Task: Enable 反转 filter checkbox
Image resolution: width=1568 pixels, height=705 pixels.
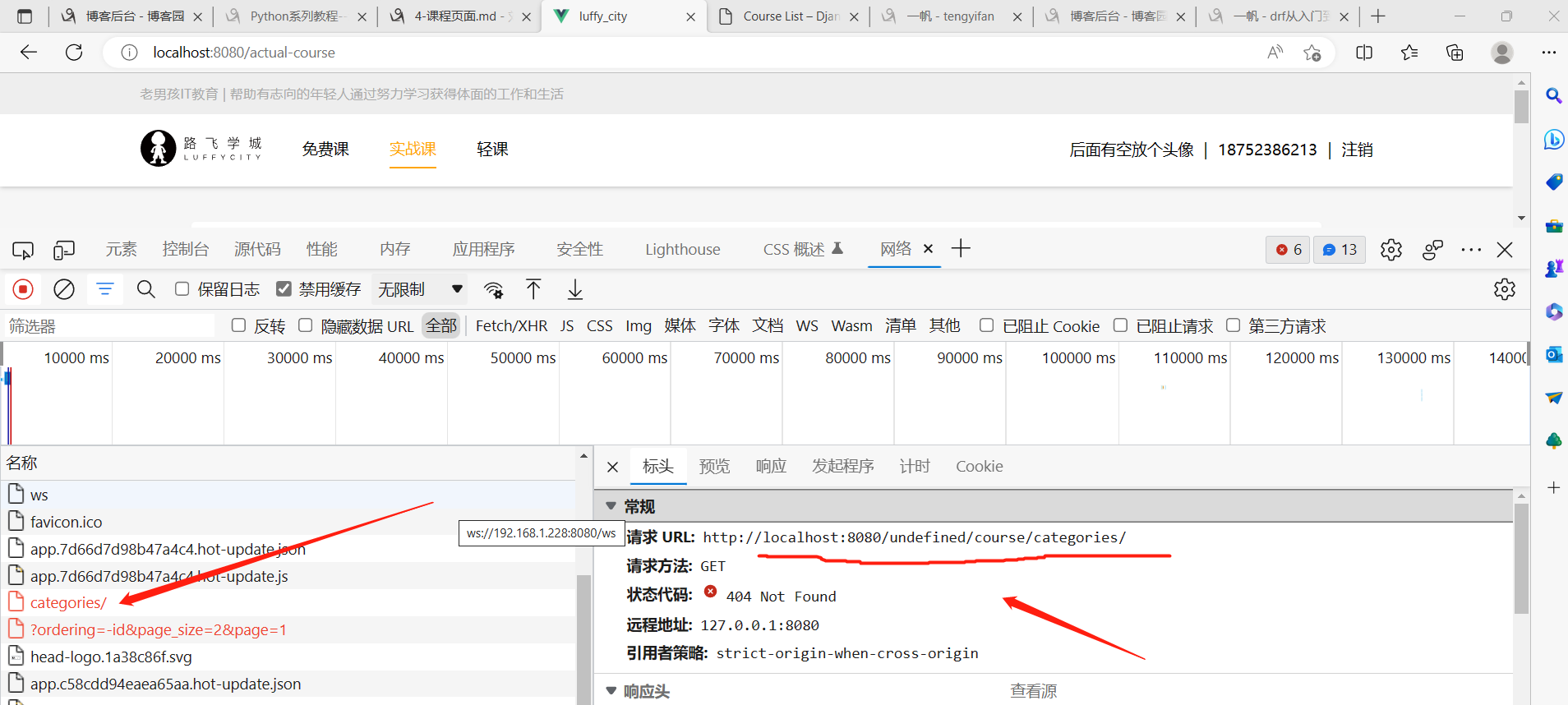Action: click(x=239, y=325)
